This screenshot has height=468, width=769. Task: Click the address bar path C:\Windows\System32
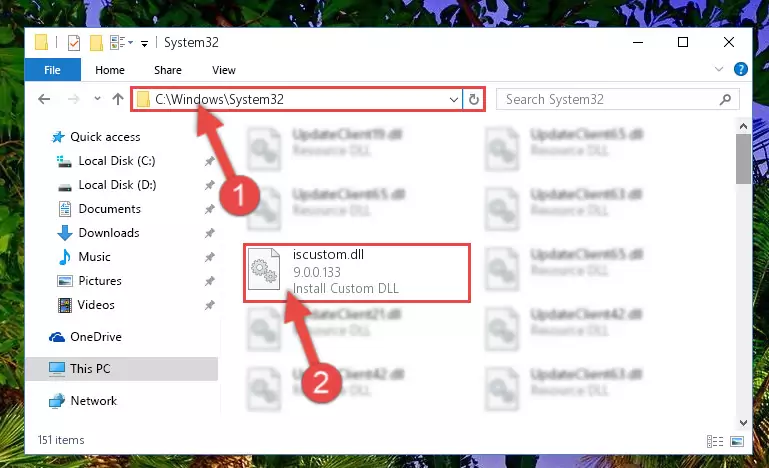click(x=219, y=100)
